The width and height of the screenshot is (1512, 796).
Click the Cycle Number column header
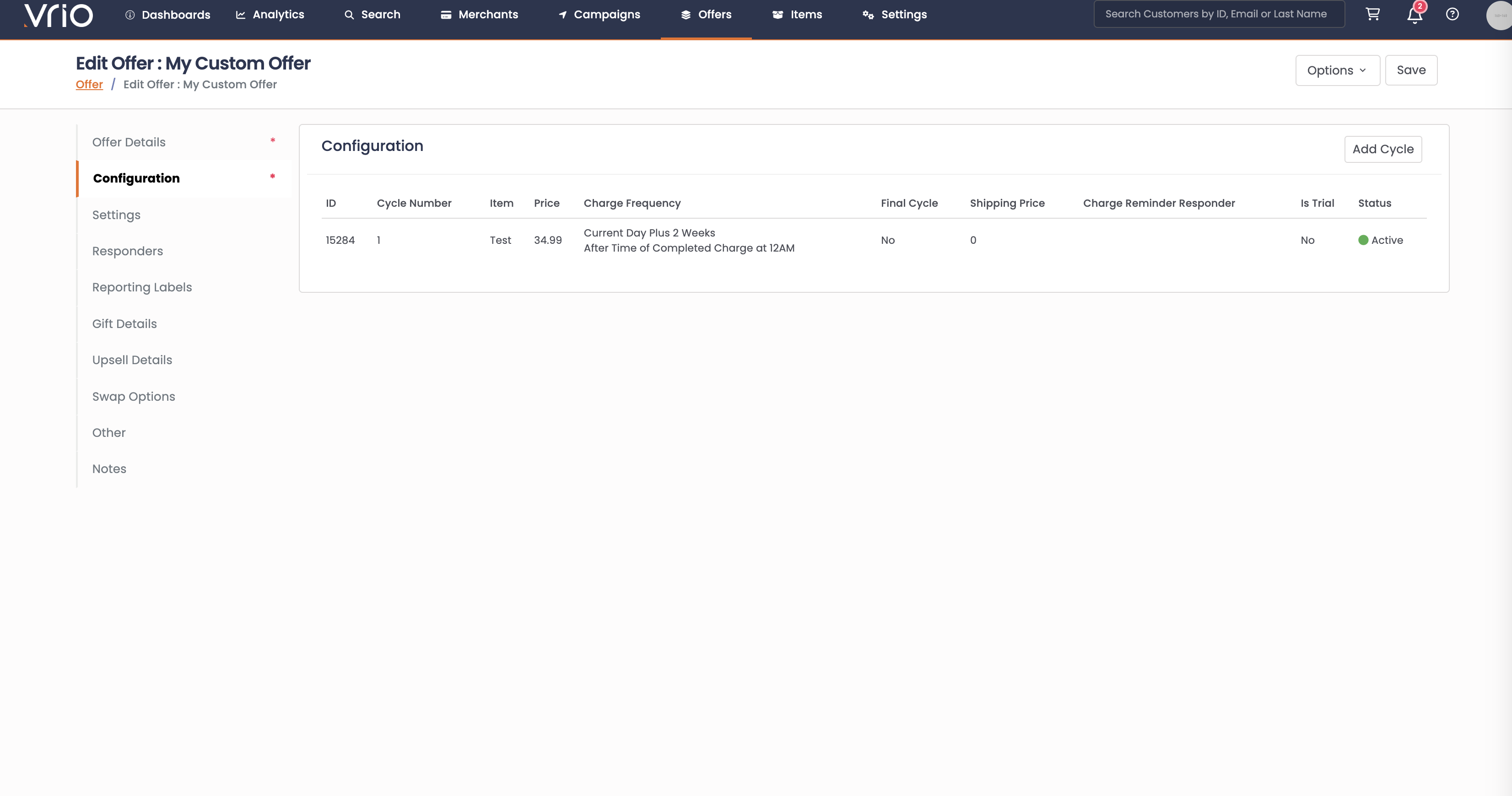(x=414, y=204)
